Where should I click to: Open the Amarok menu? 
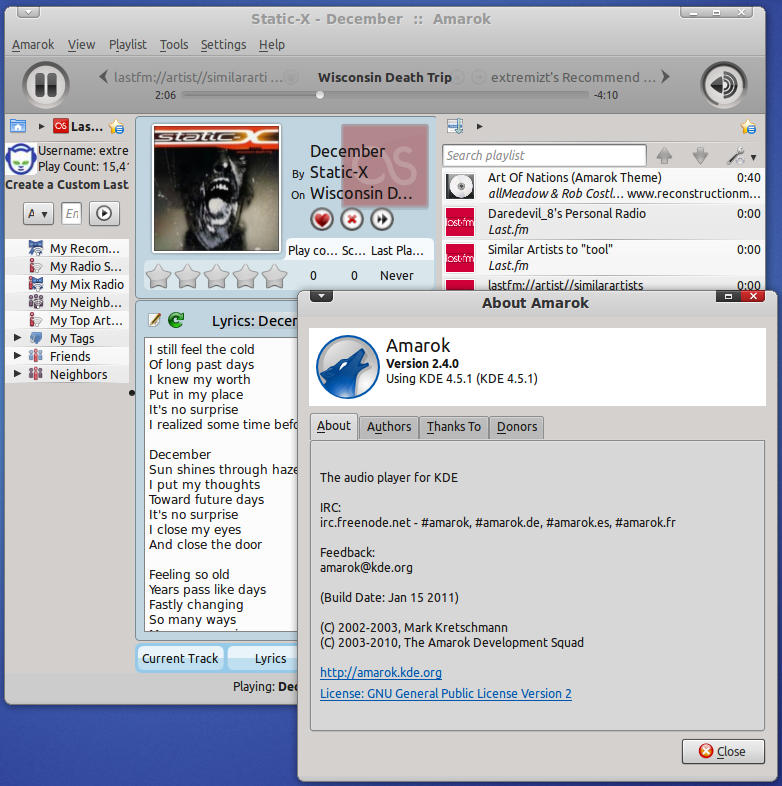pos(33,45)
